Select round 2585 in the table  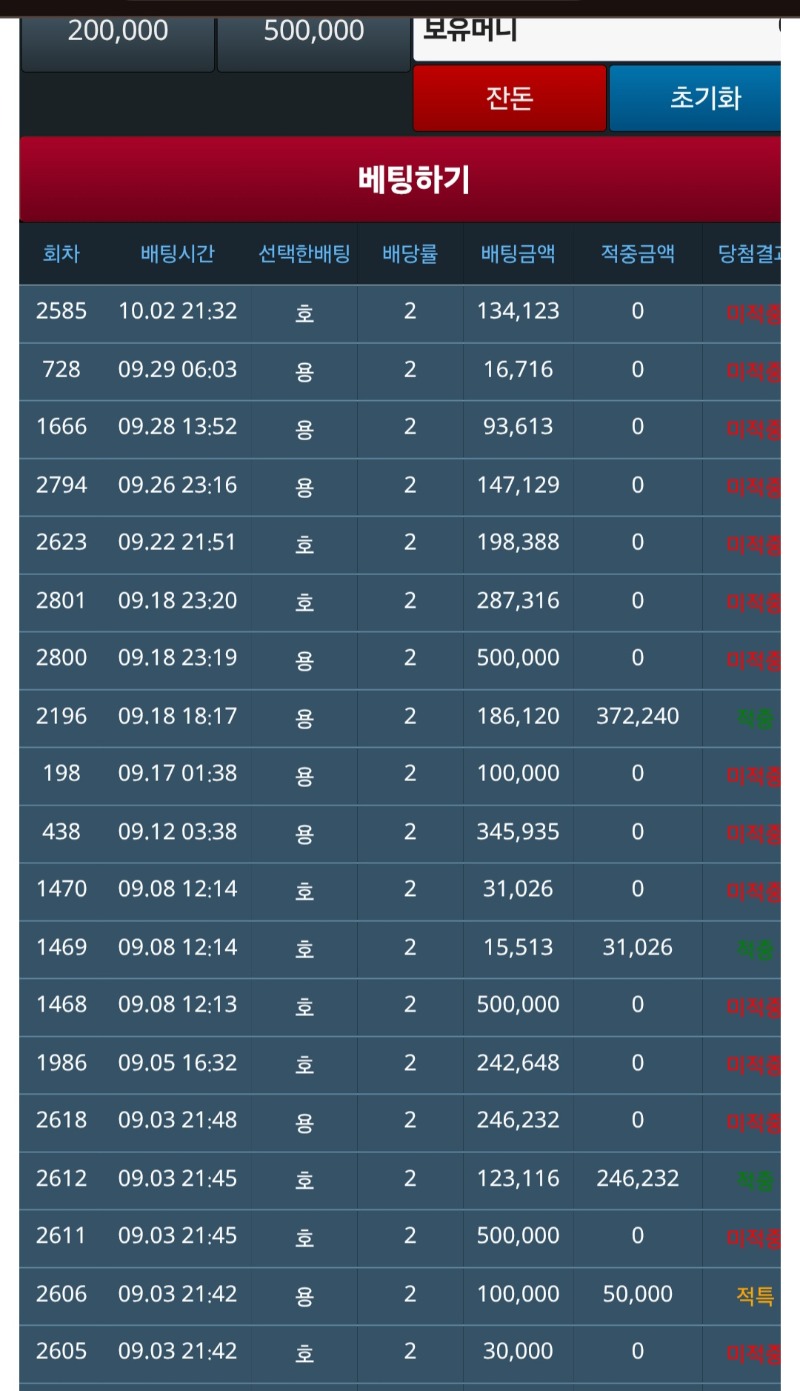tap(61, 311)
